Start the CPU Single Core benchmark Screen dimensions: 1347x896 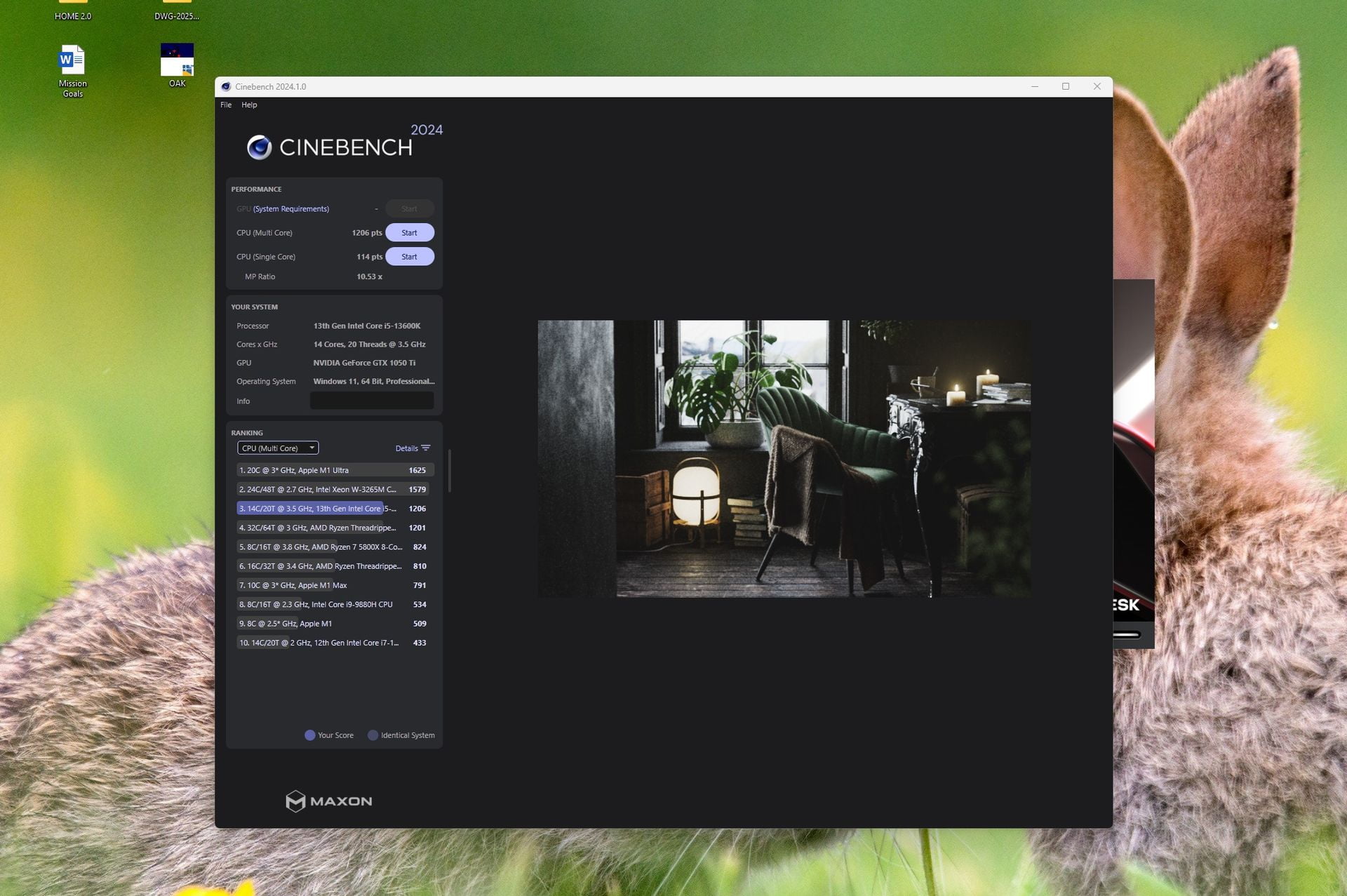point(410,257)
